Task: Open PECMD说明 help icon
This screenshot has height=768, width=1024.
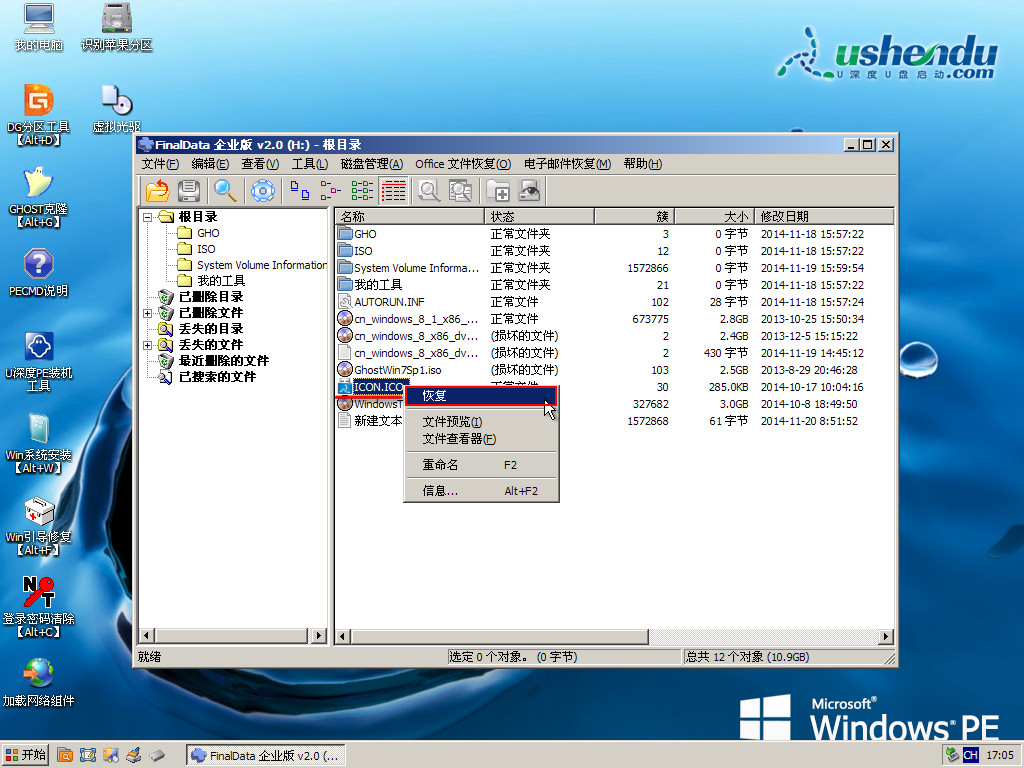Action: [x=39, y=273]
